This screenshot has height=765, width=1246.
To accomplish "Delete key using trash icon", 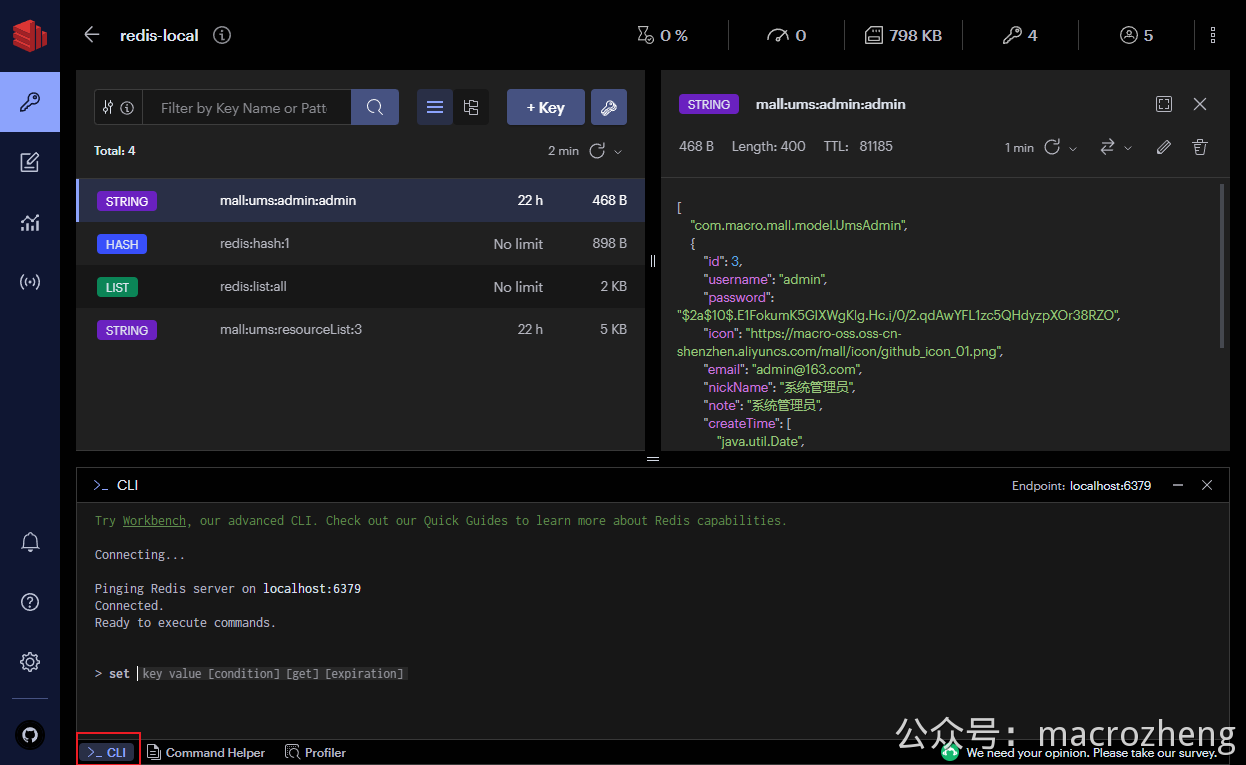I will [x=1200, y=147].
